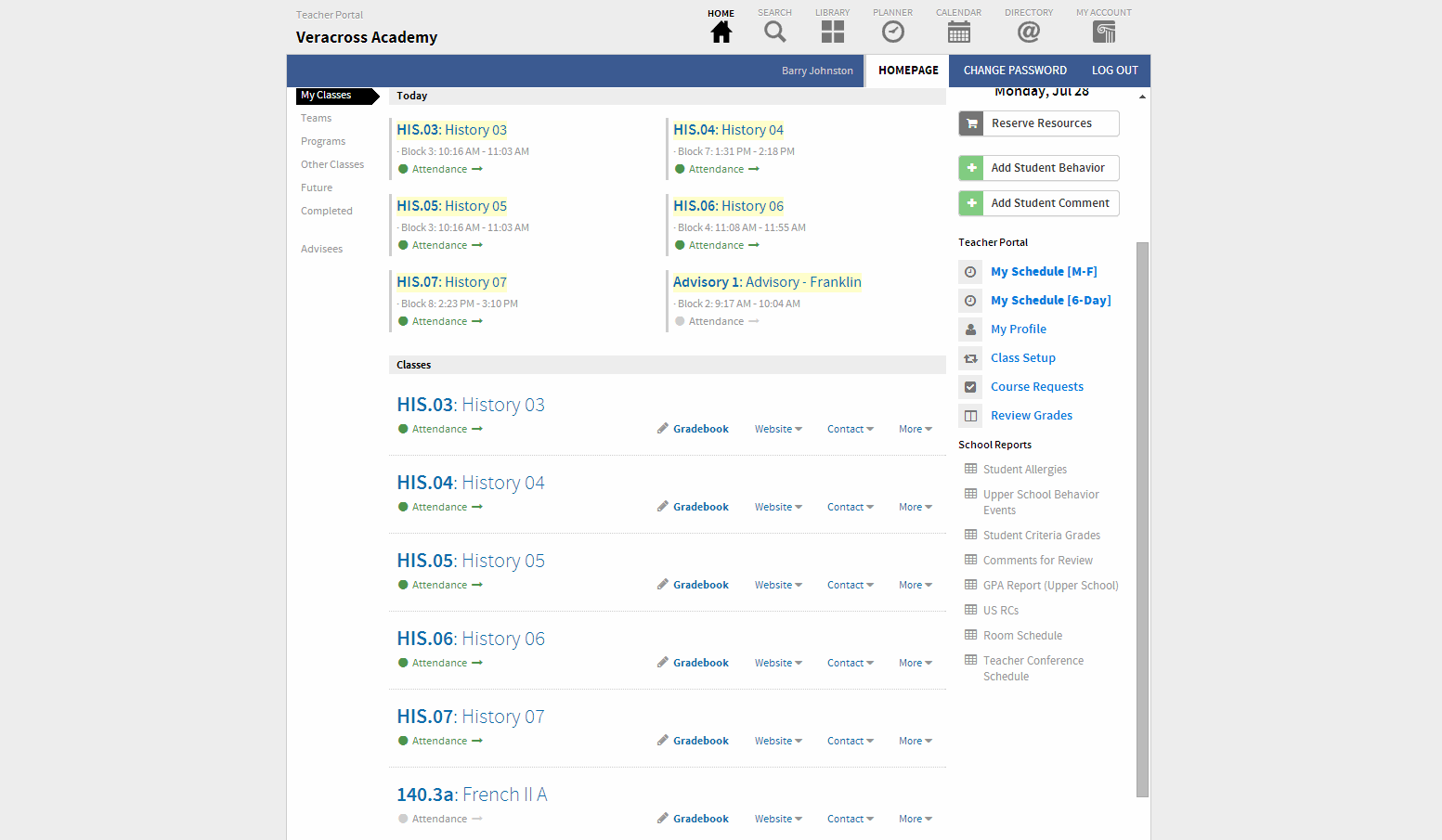Viewport: 1442px width, 840px height.
Task: Click the Library grid icon
Action: coord(832,31)
